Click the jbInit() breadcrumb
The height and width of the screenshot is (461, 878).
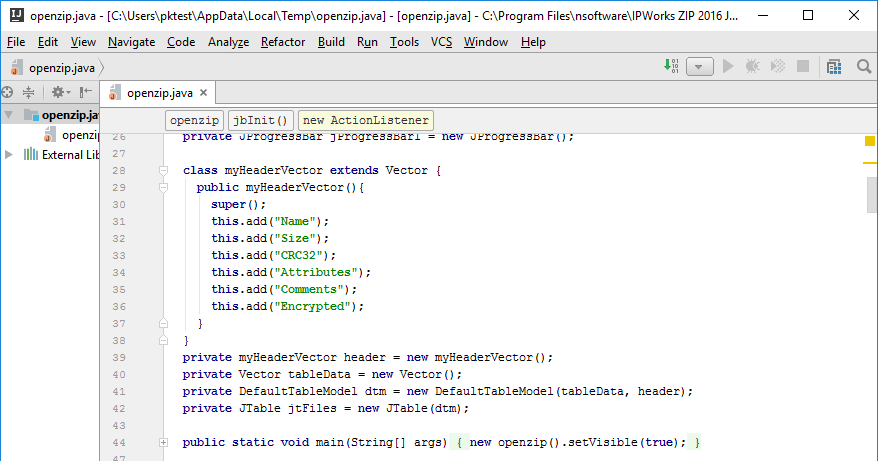[x=261, y=120]
